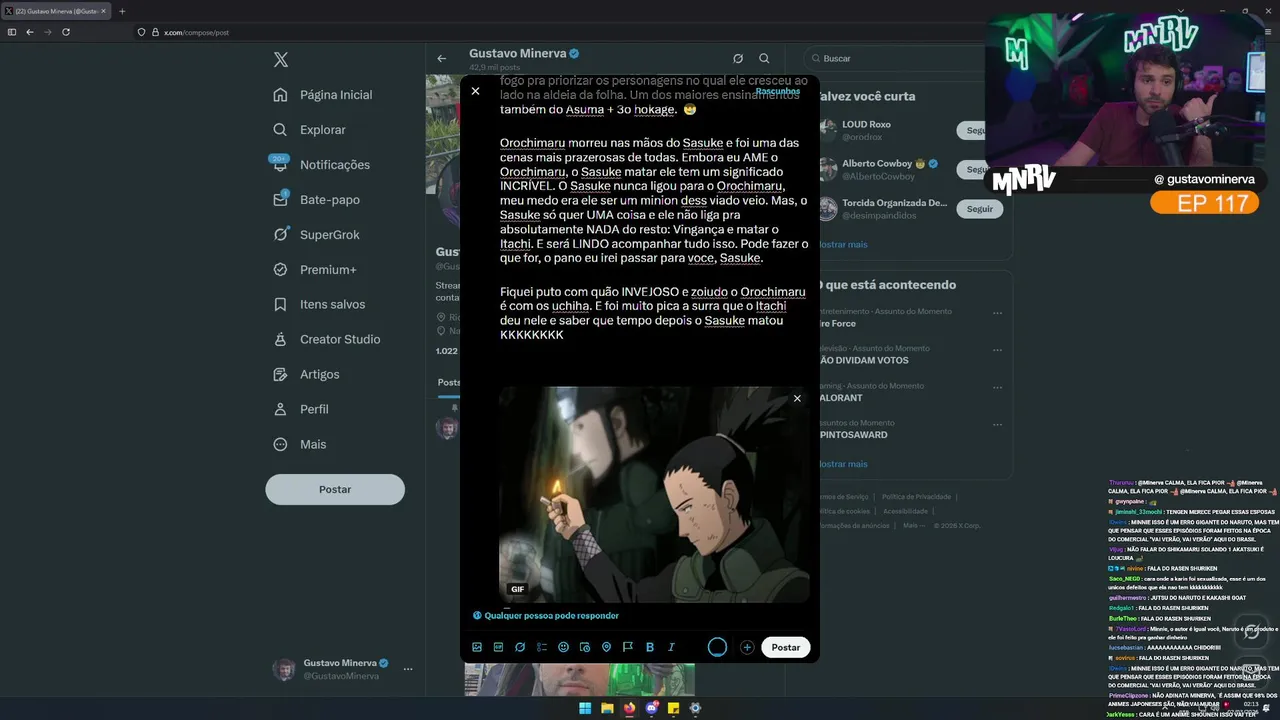Open a new browser tab
The image size is (1280, 720).
[x=122, y=11]
